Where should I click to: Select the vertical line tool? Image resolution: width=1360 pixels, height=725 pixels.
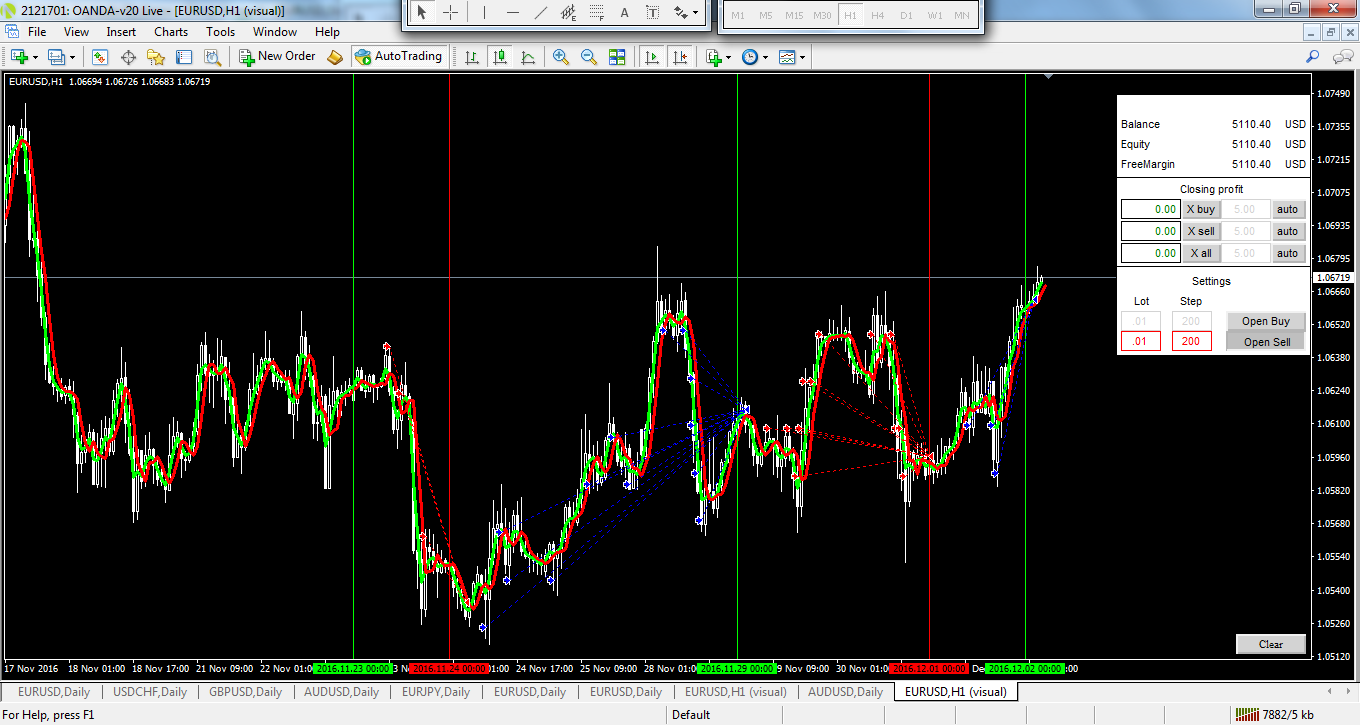[x=484, y=13]
